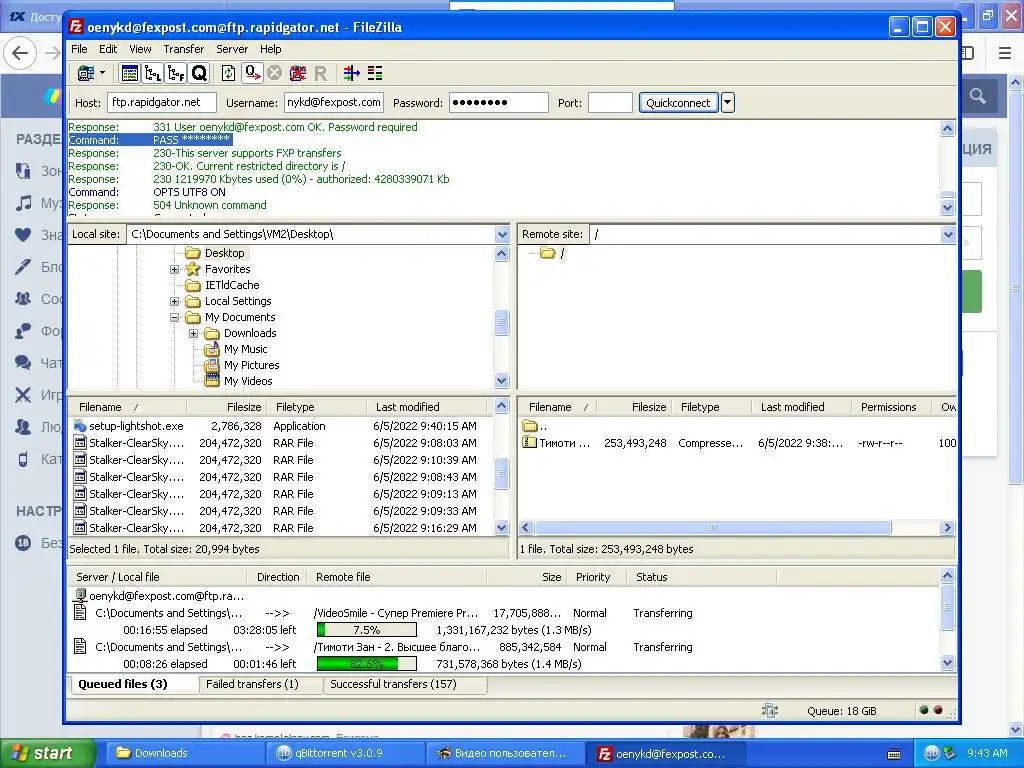
Task: Click the Password input field
Action: 498,103
